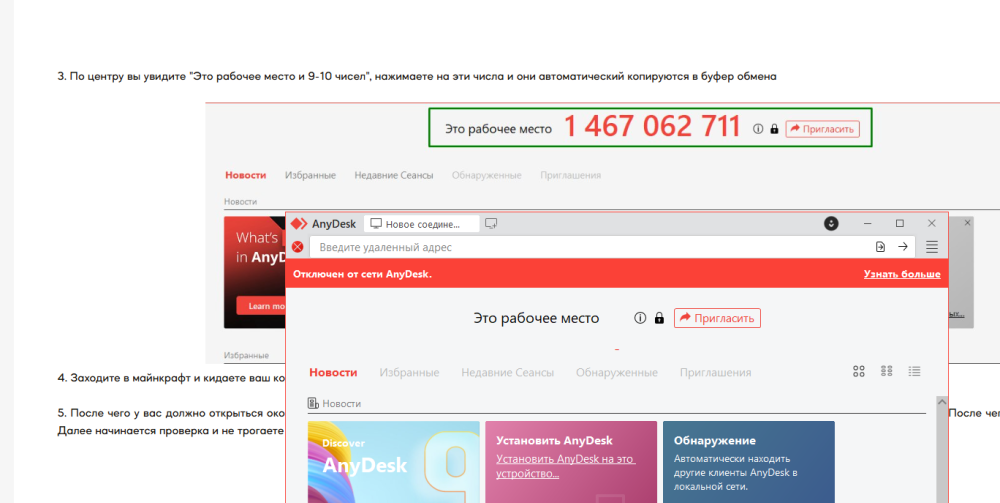Switch to the list view layout
The height and width of the screenshot is (503, 1000).
(x=915, y=371)
